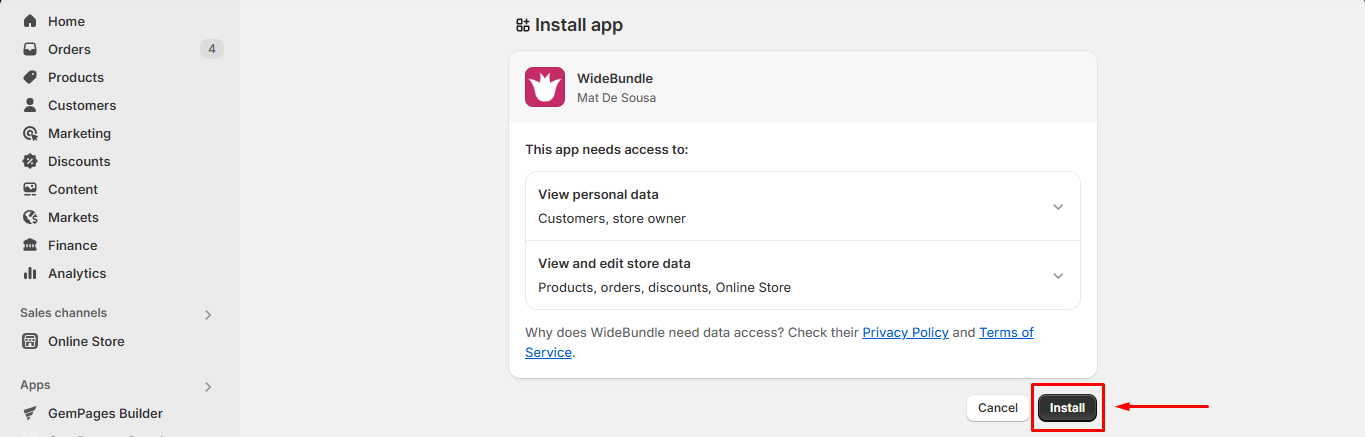1365x437 pixels.
Task: Click the Home icon in sidebar
Action: tap(30, 21)
